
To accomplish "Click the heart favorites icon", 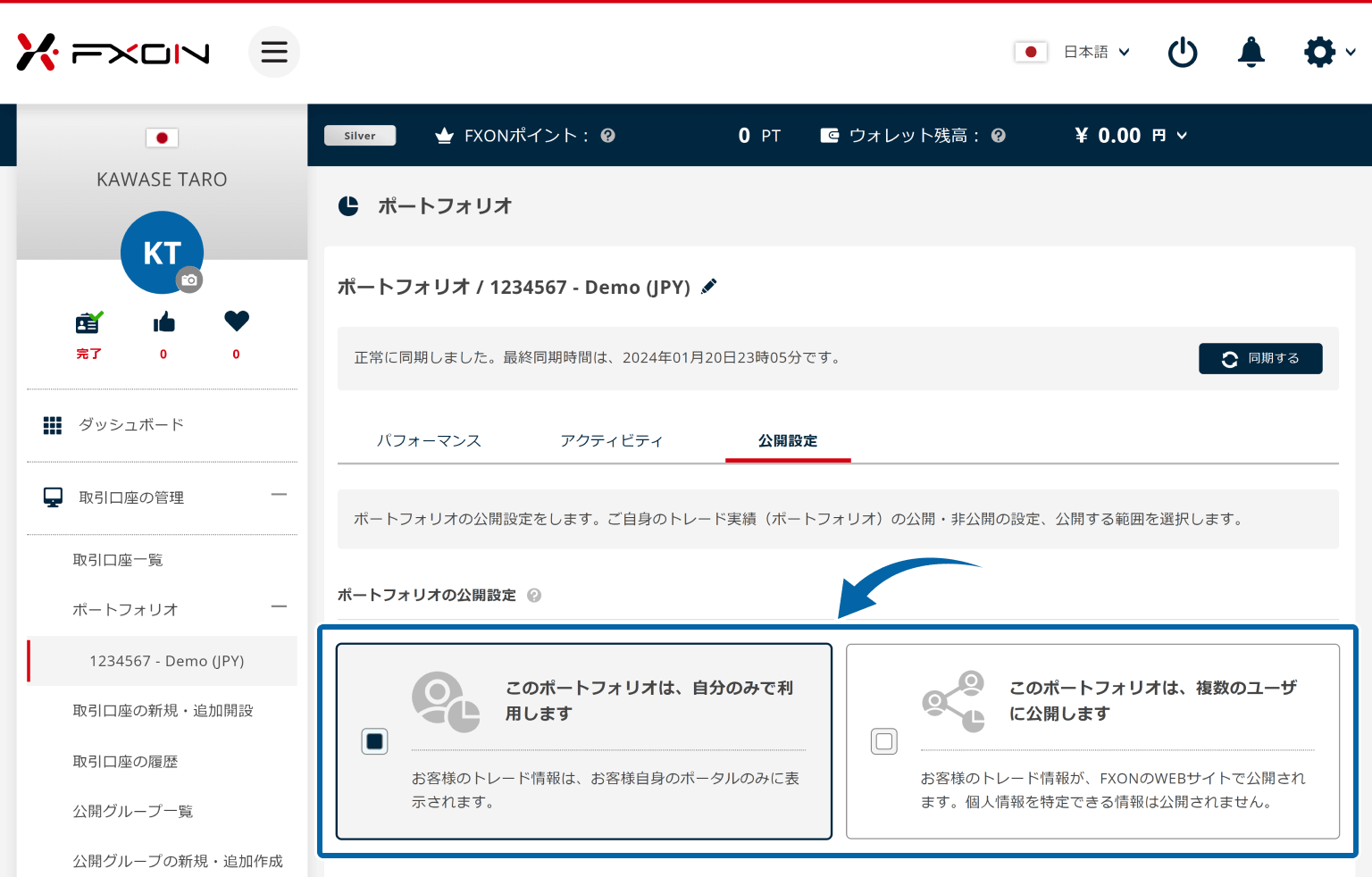I will 237,321.
